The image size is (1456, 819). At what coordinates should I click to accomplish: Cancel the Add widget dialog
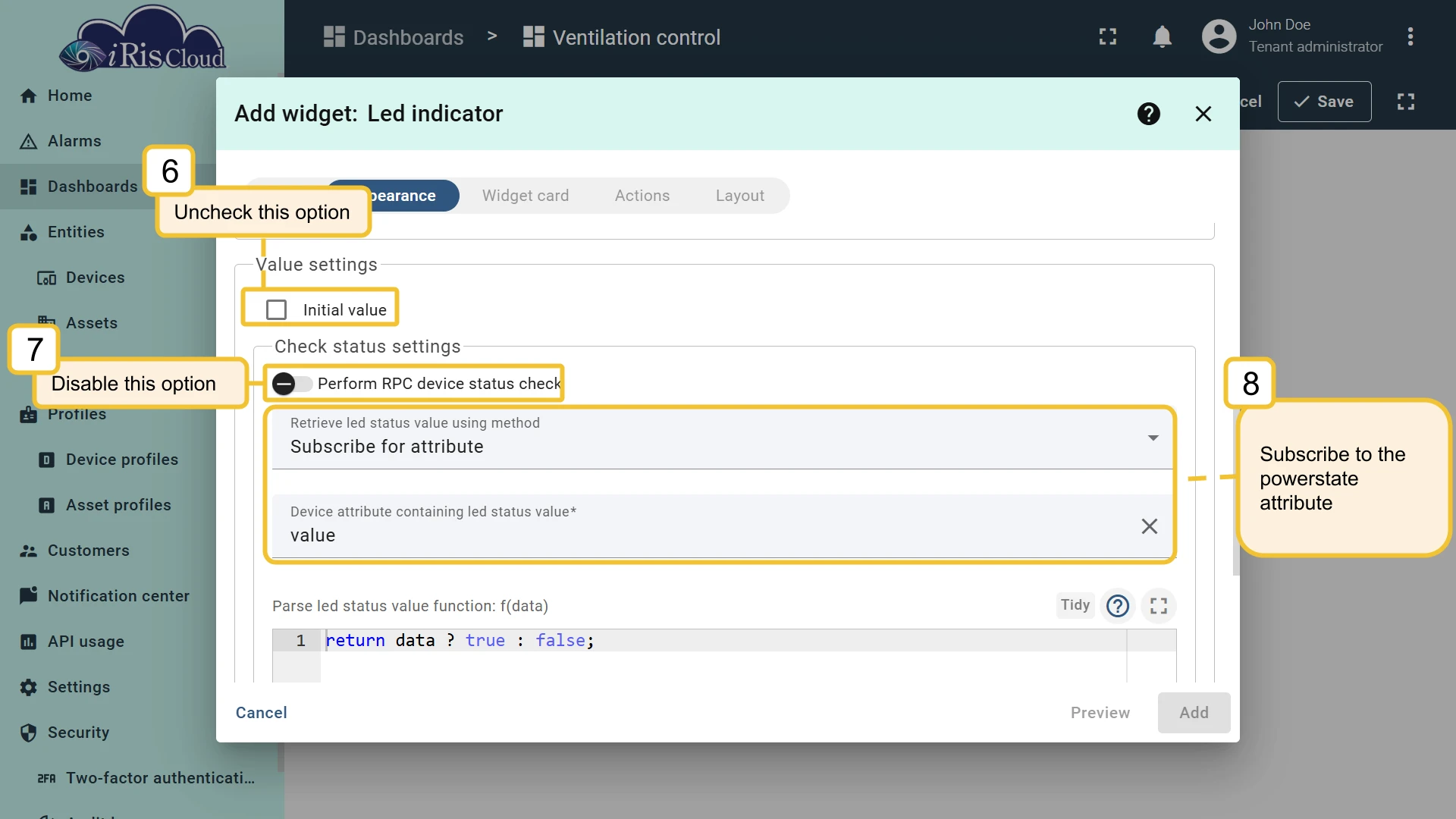click(262, 713)
